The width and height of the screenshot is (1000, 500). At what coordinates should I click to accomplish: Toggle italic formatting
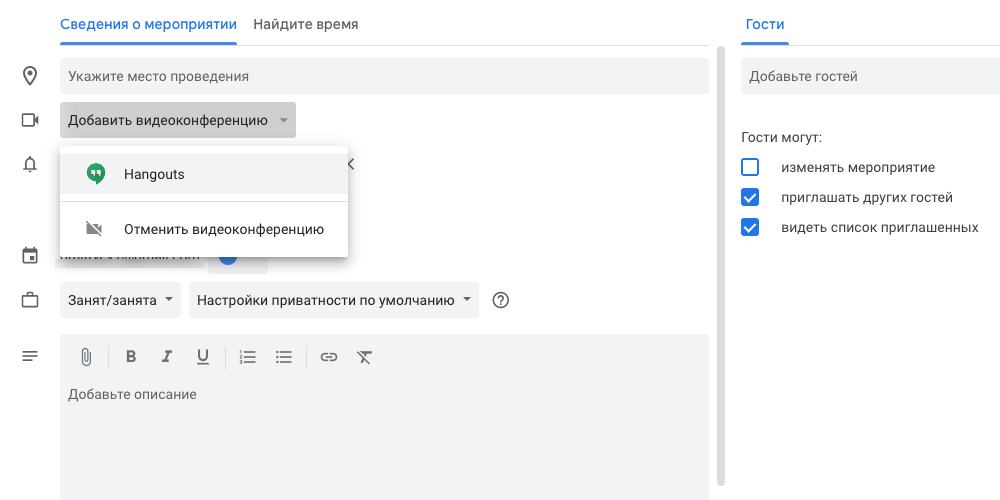click(x=167, y=357)
